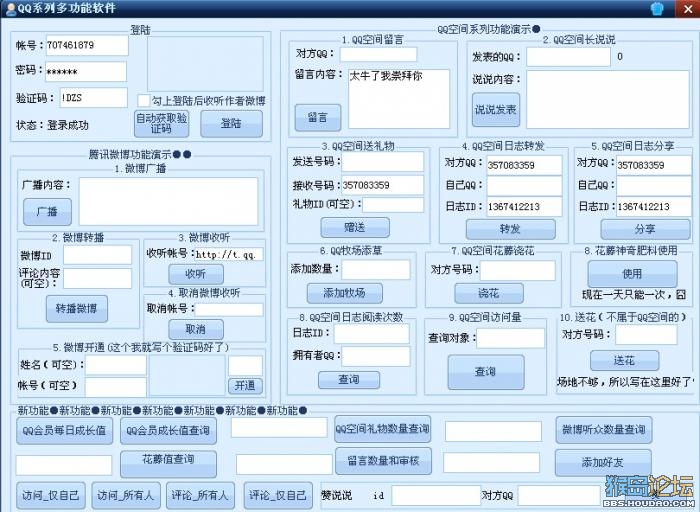Click the 发表的QQ input field

[x=568, y=57]
